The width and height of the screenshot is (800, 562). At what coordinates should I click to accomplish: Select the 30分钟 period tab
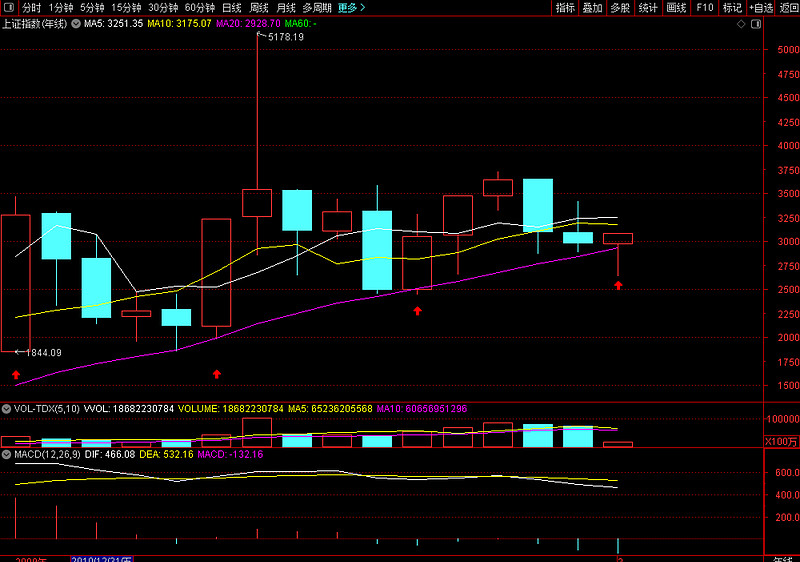(163, 8)
